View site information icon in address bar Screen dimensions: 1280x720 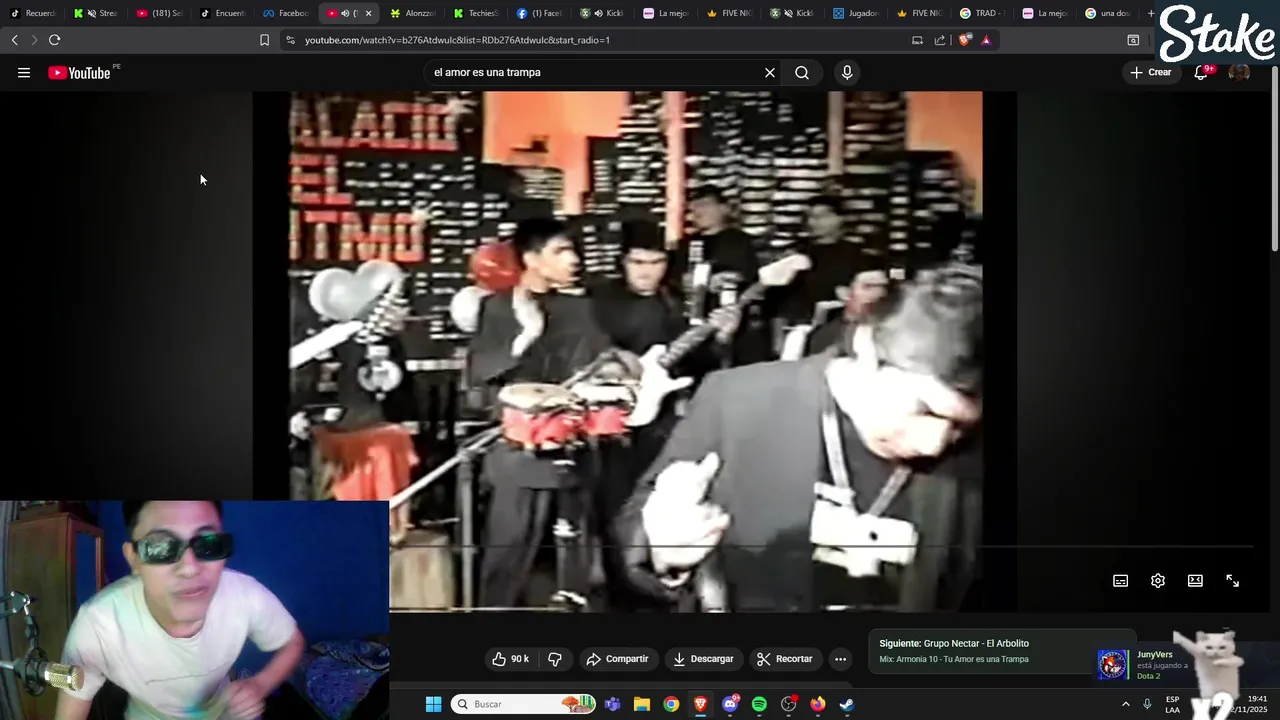coord(290,40)
